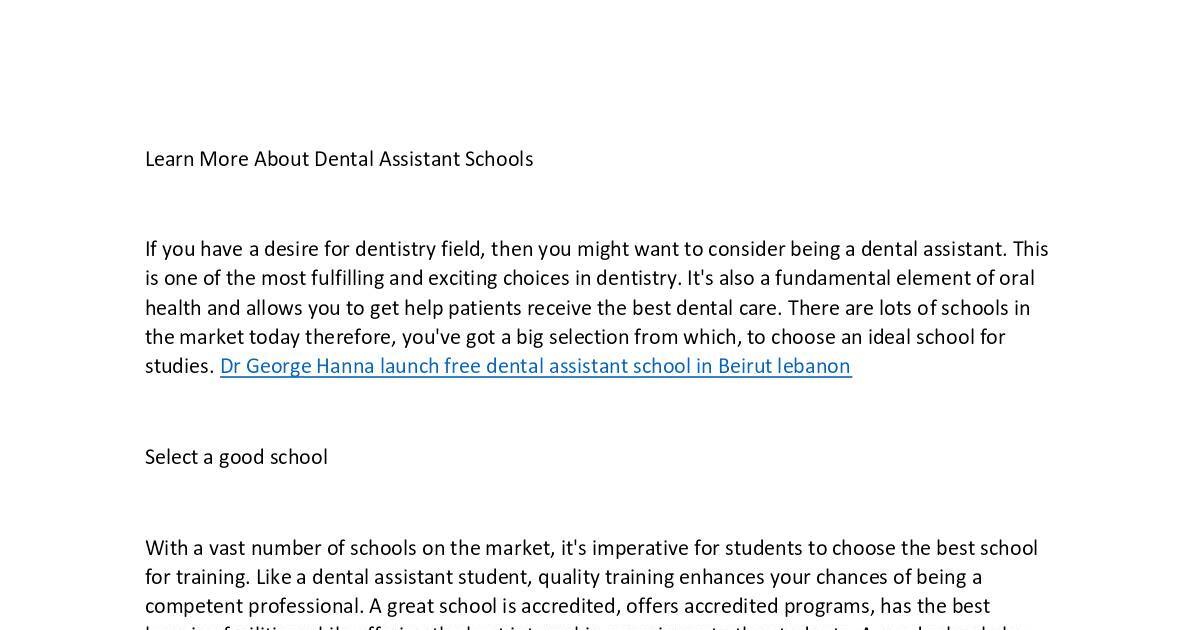Screen dimensions: 1200x630
Task: Click the 'Select a good school' heading
Action: pos(236,457)
